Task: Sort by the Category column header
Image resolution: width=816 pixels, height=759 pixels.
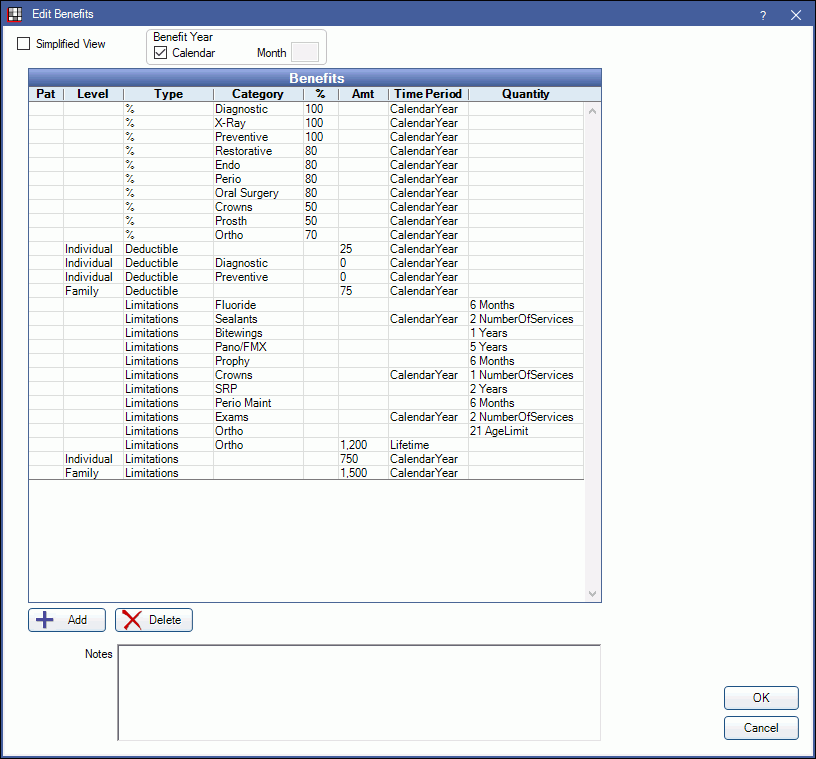Action: point(258,94)
